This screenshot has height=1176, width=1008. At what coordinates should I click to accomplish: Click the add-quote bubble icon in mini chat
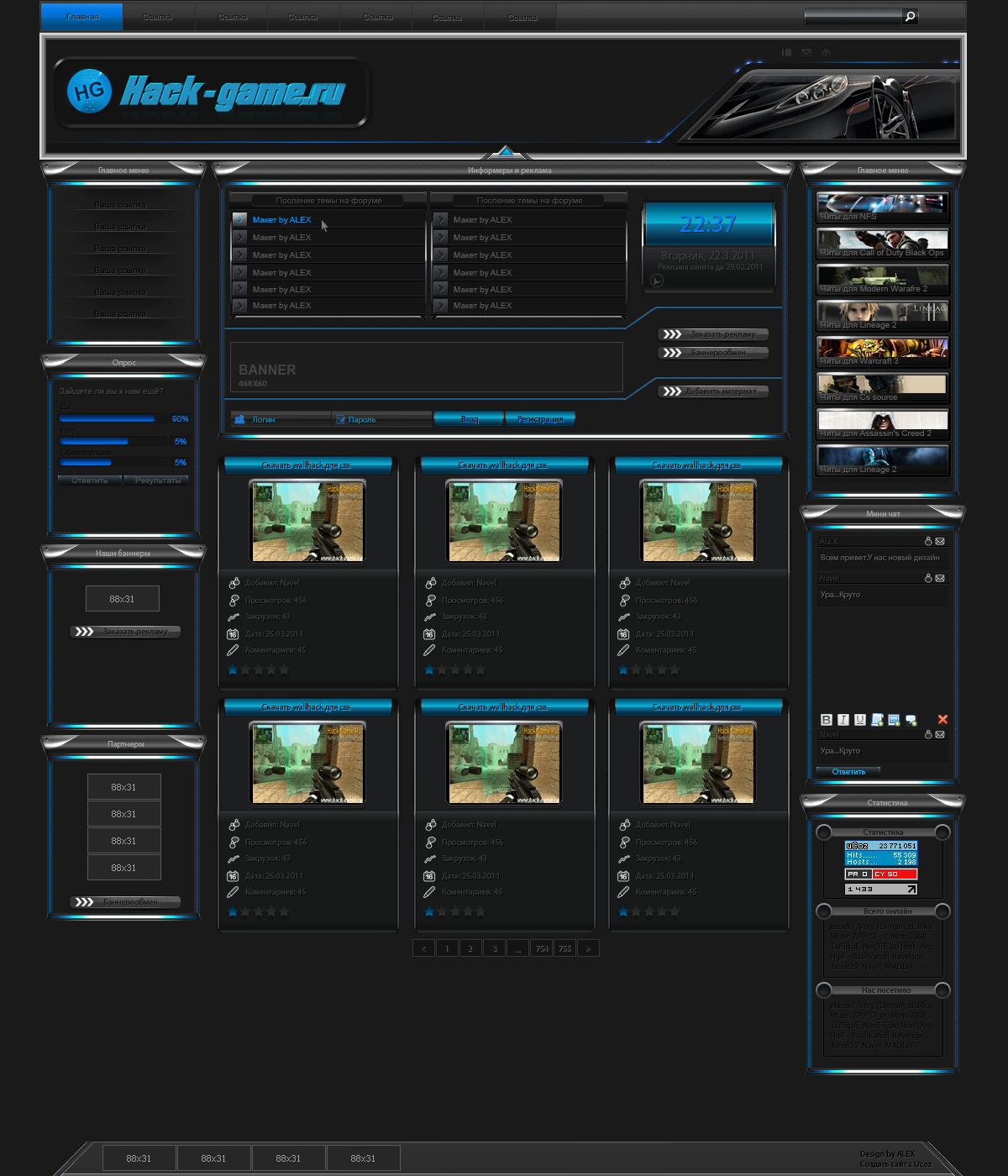(911, 720)
